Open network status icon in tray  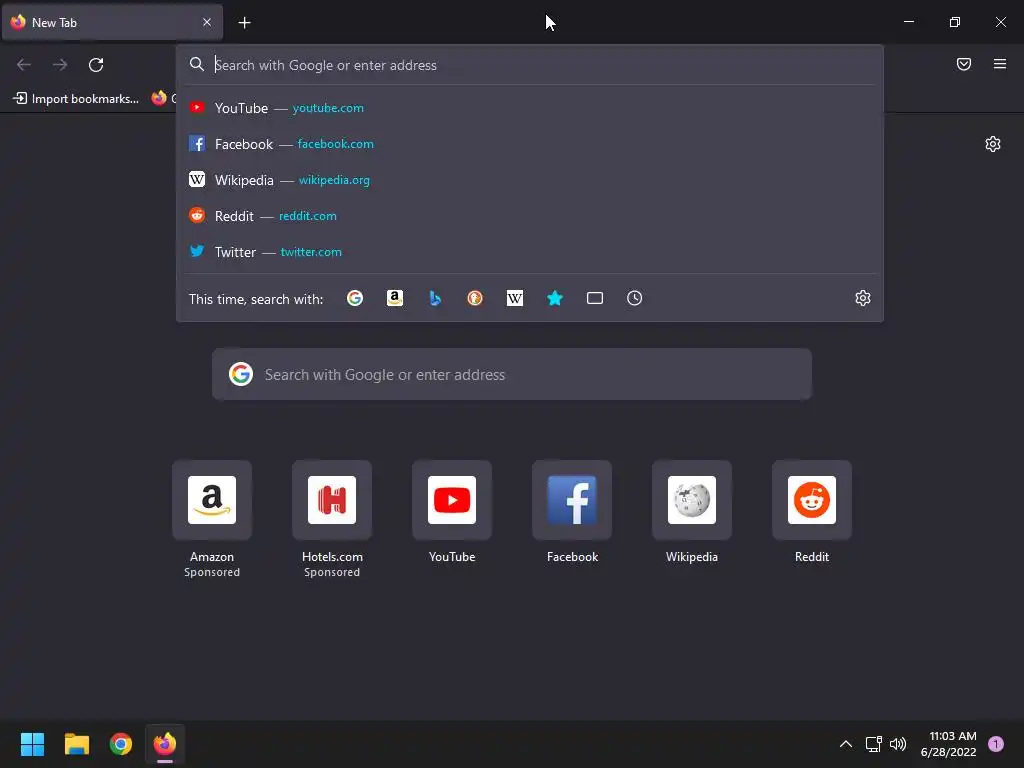click(x=873, y=744)
